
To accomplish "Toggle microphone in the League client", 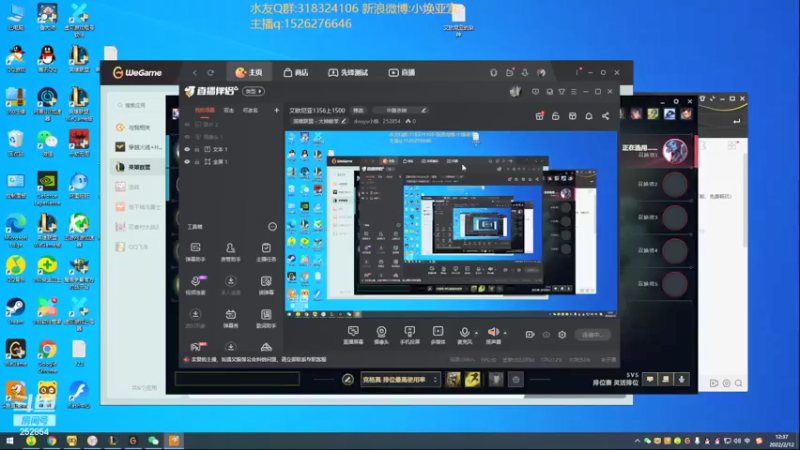I will click(682, 379).
